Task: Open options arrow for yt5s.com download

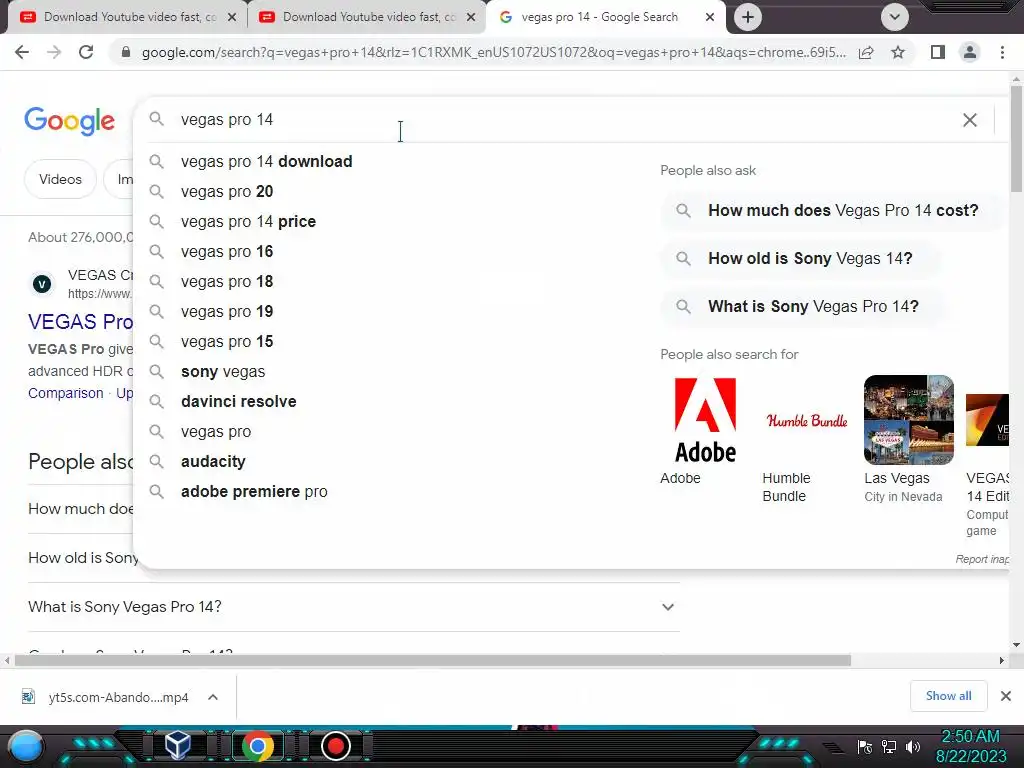Action: click(x=213, y=697)
